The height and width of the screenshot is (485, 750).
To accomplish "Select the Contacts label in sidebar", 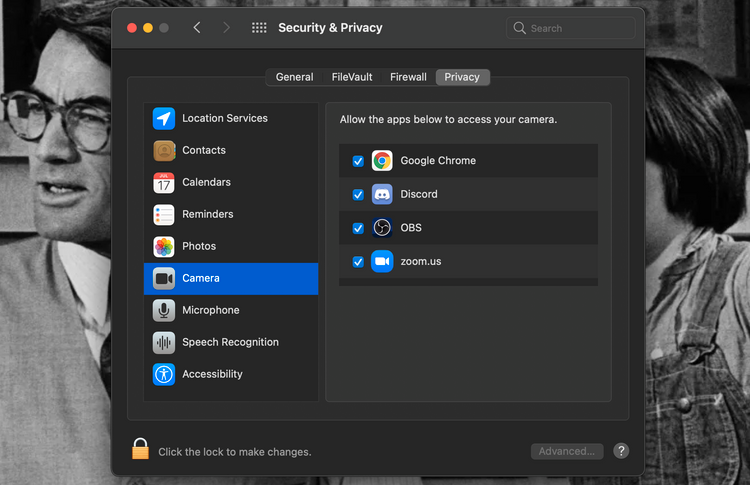I will (x=204, y=150).
